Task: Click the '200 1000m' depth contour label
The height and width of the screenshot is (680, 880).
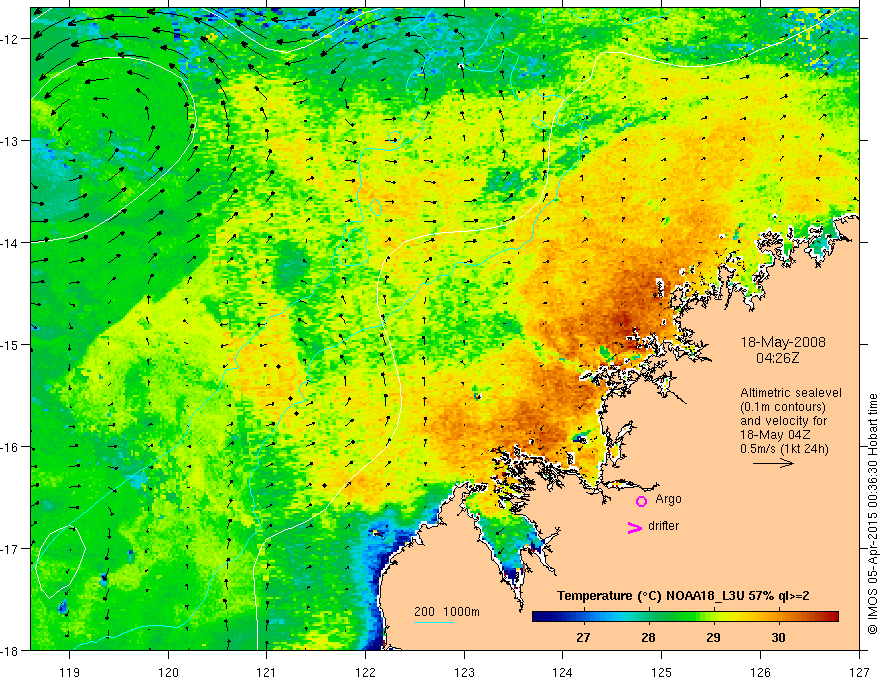Action: [x=447, y=612]
